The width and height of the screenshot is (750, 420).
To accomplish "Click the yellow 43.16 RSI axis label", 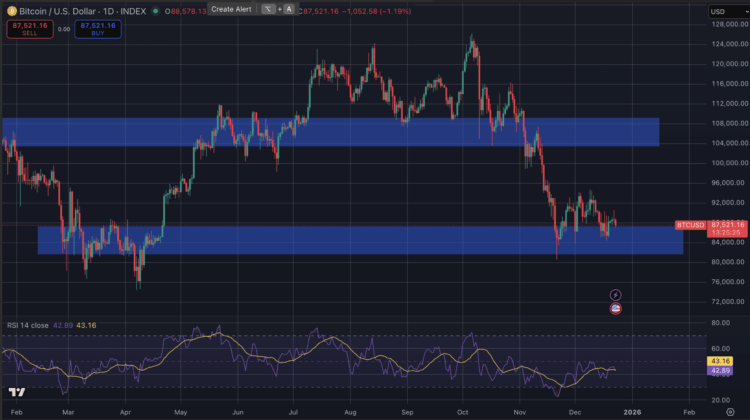I will (720, 361).
